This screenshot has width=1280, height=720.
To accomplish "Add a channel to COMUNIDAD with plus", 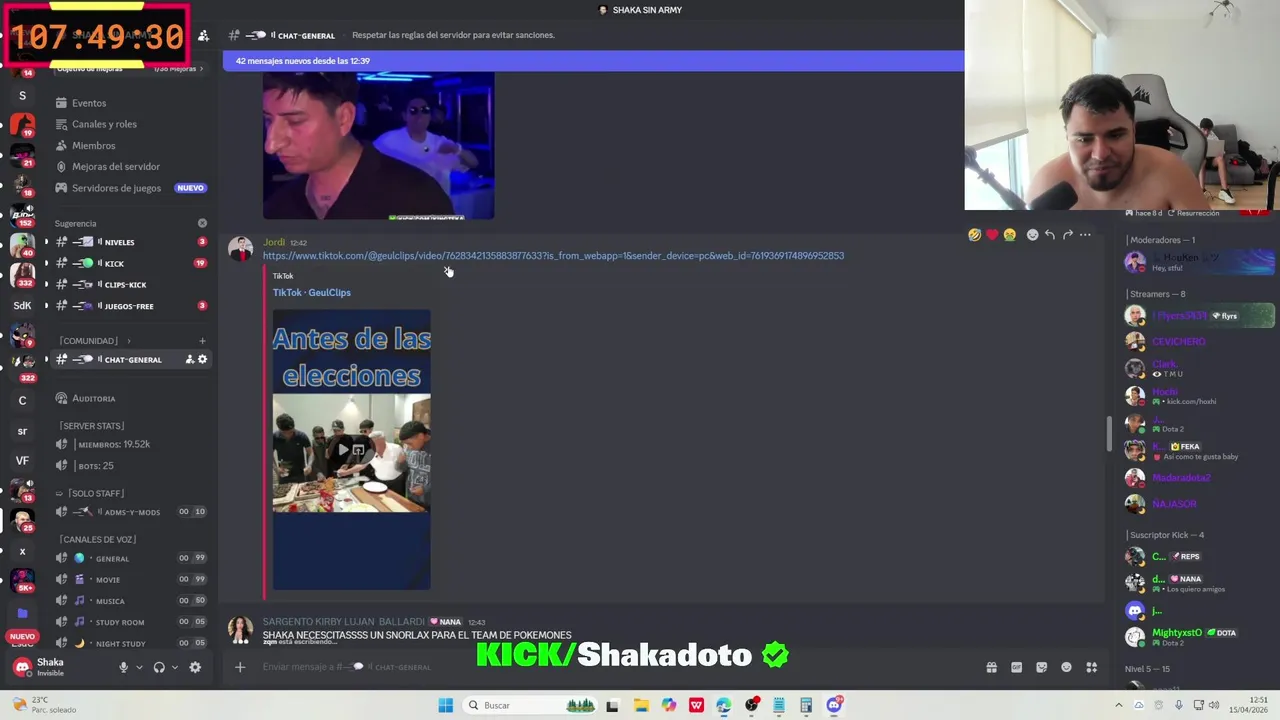I will point(202,341).
